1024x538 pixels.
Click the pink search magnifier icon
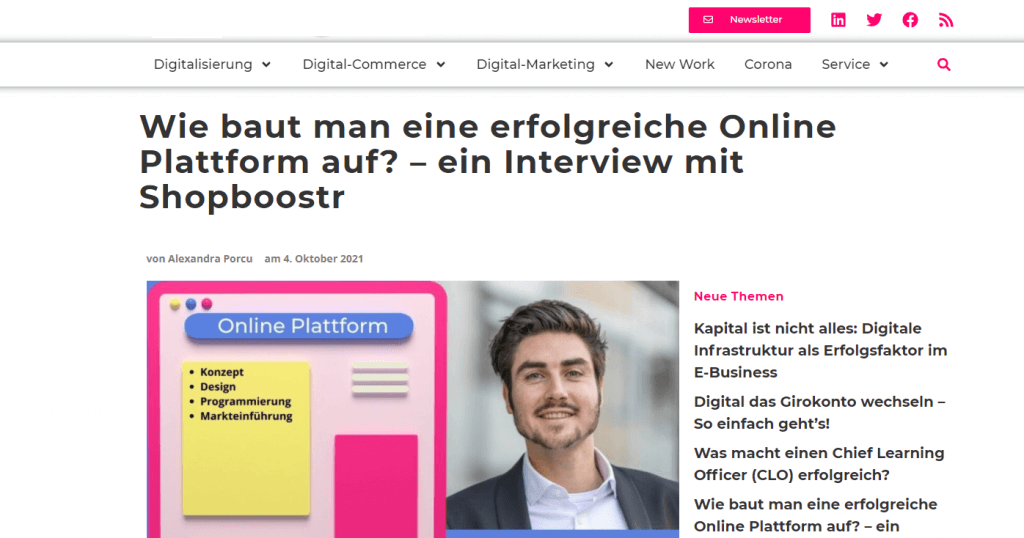click(x=944, y=65)
